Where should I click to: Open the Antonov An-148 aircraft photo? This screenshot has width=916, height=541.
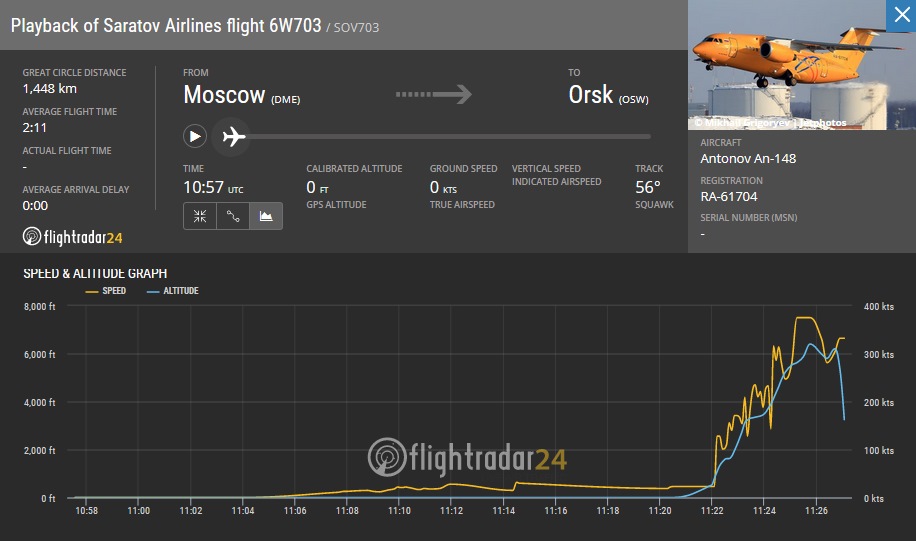(x=790, y=65)
